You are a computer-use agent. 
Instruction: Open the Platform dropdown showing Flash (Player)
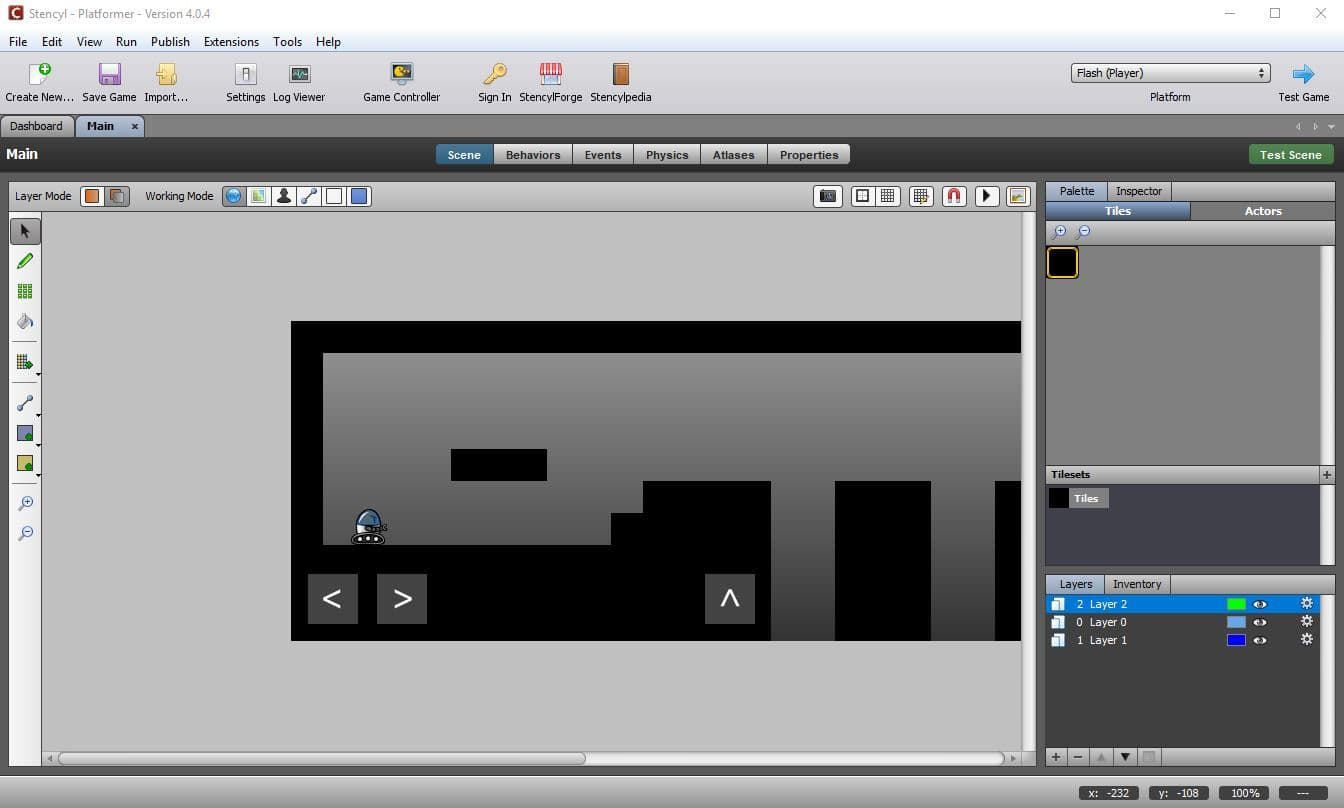1170,73
